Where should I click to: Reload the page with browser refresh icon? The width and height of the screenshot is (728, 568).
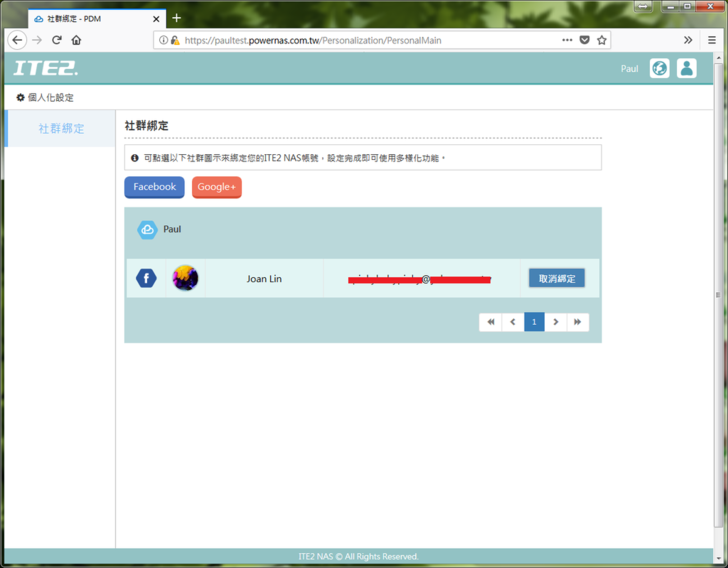click(57, 40)
